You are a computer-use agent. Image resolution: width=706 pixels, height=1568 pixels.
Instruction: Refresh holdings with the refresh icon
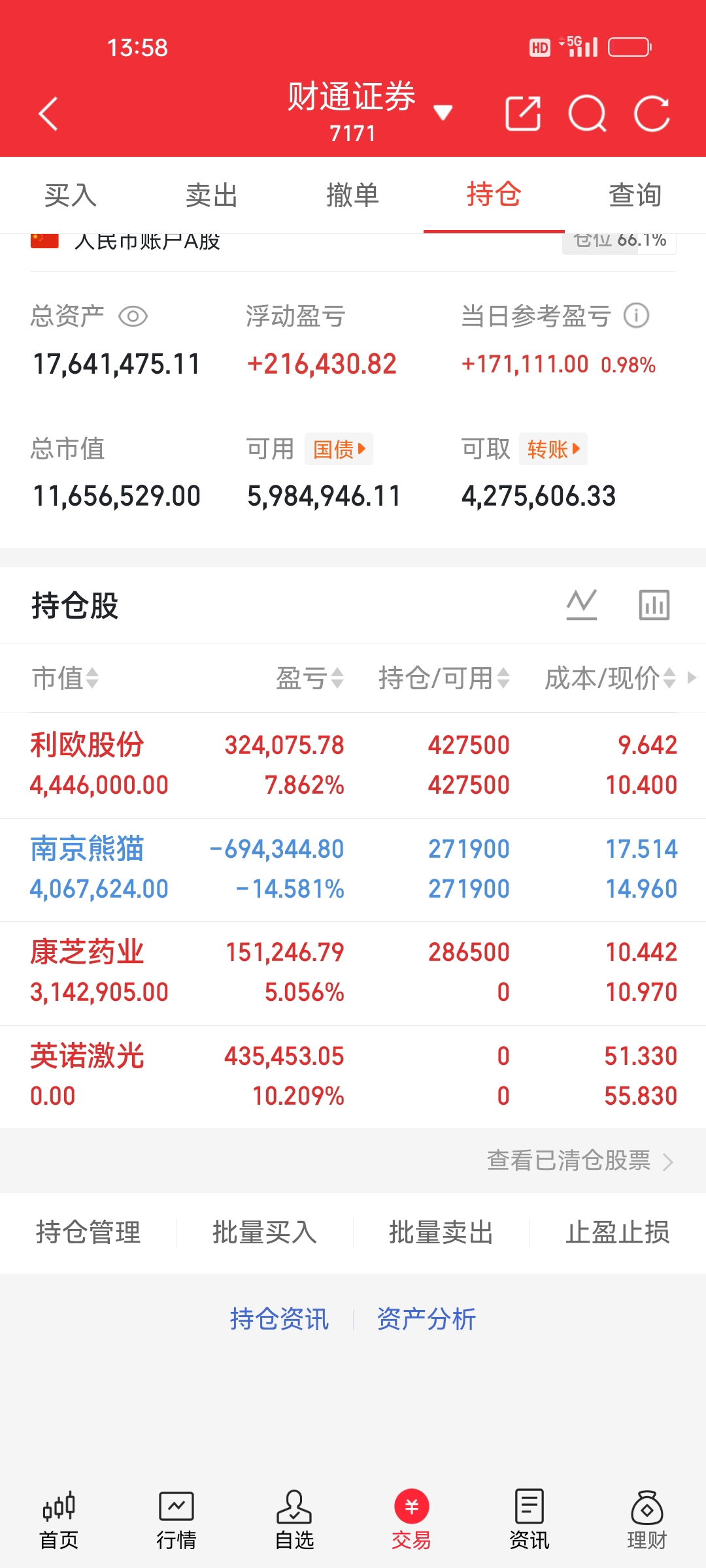[652, 114]
